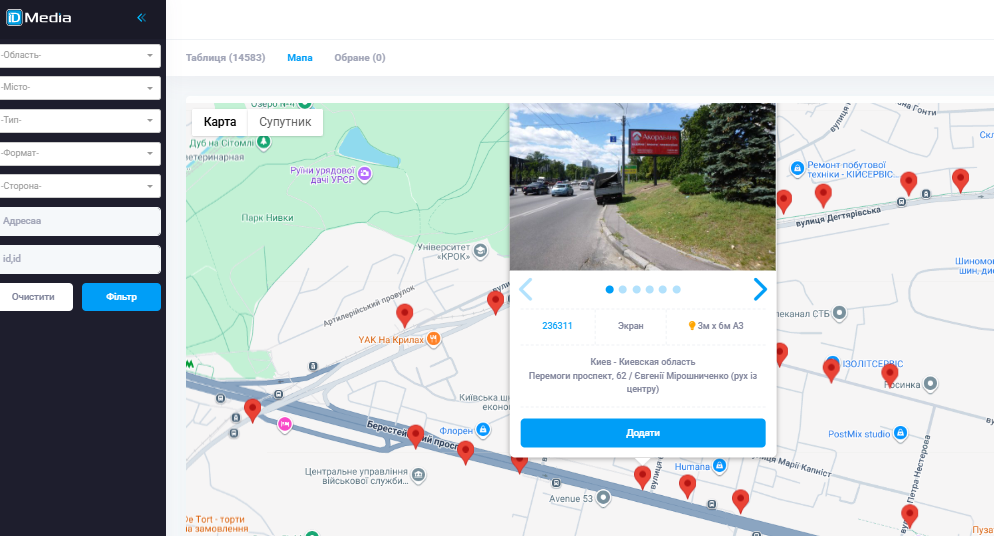This screenshot has height=536, width=994.
Task: Click the lightbulb icon near 3м х 6м
Action: click(x=692, y=326)
